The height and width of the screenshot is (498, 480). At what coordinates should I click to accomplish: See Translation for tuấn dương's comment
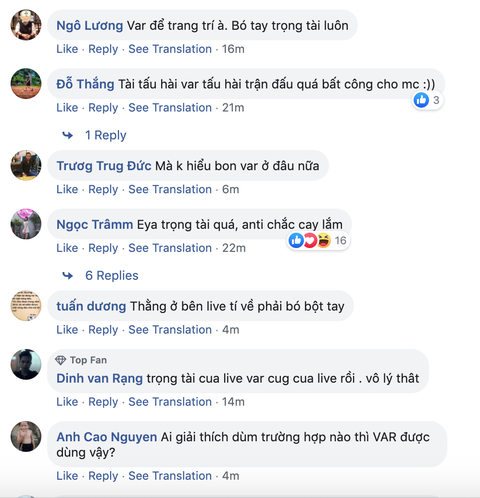[x=170, y=330]
